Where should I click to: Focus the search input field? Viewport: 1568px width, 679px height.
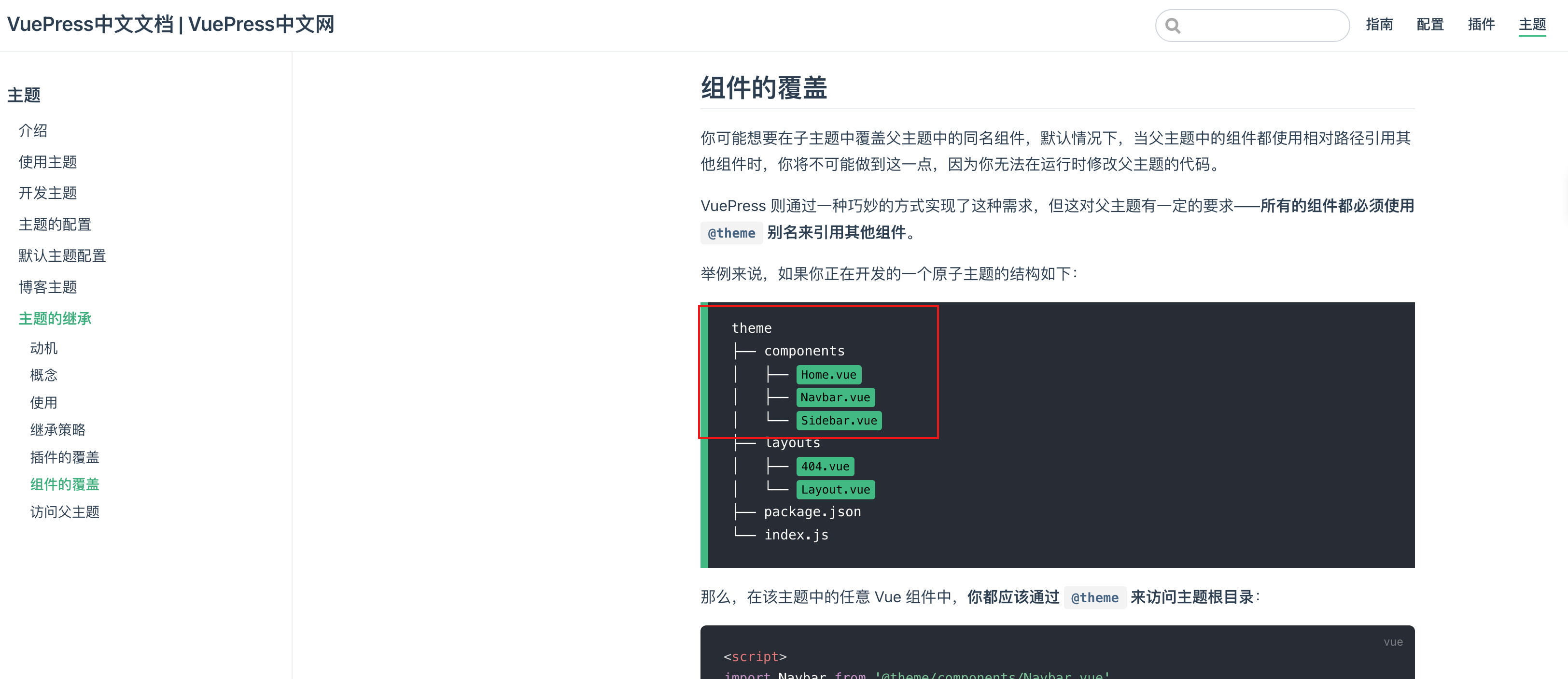(x=1252, y=26)
